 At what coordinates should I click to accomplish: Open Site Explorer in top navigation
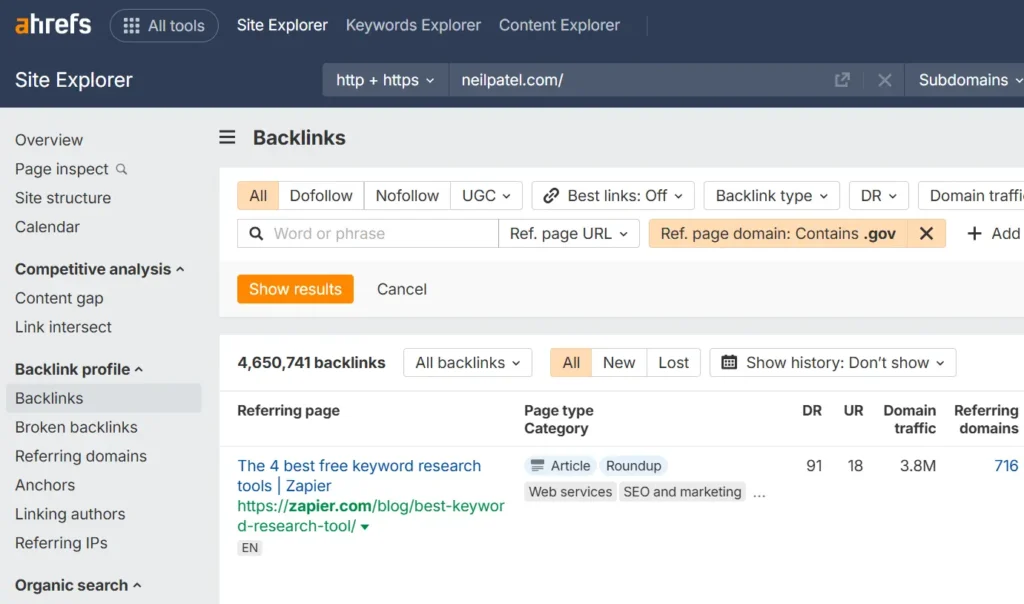tap(282, 25)
